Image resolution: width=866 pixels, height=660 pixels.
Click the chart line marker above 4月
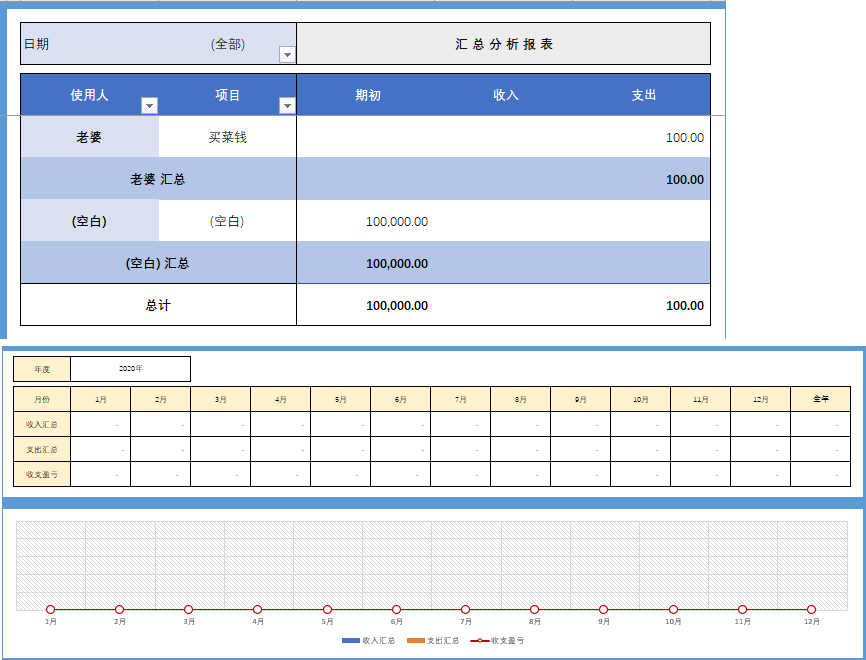(x=257, y=609)
